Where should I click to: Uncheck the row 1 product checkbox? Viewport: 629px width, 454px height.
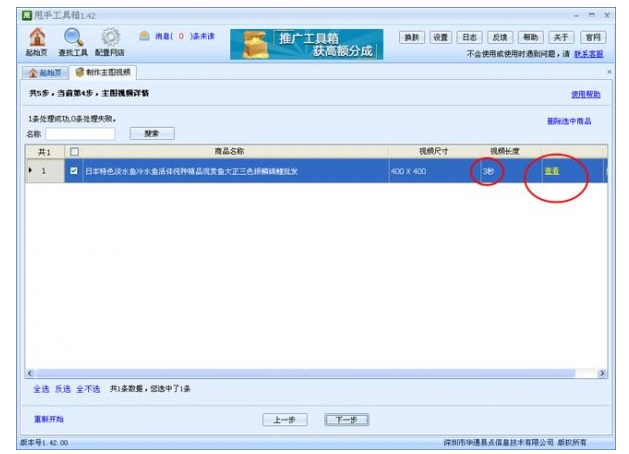74,171
